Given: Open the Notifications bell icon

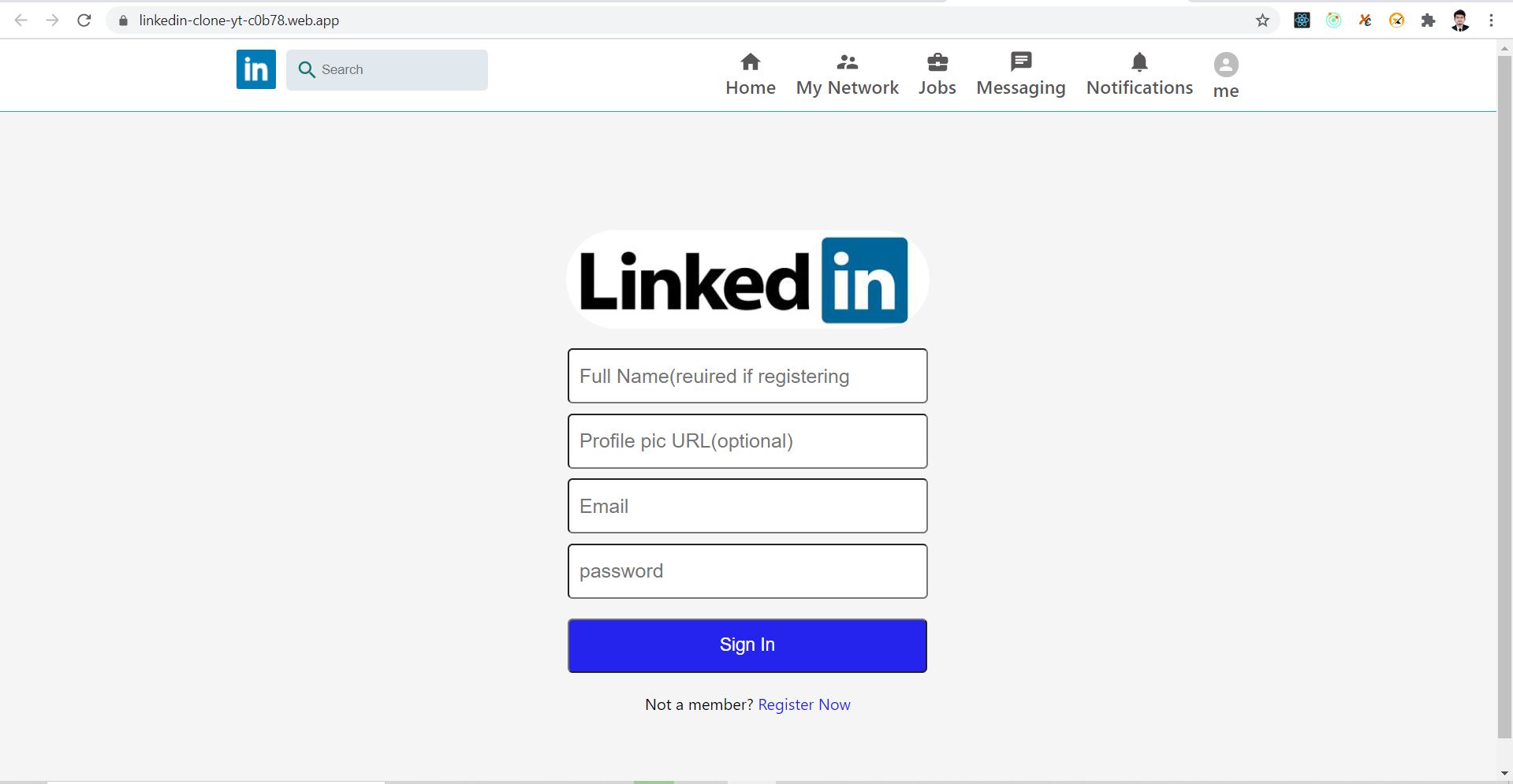Looking at the screenshot, I should pyautogui.click(x=1139, y=61).
